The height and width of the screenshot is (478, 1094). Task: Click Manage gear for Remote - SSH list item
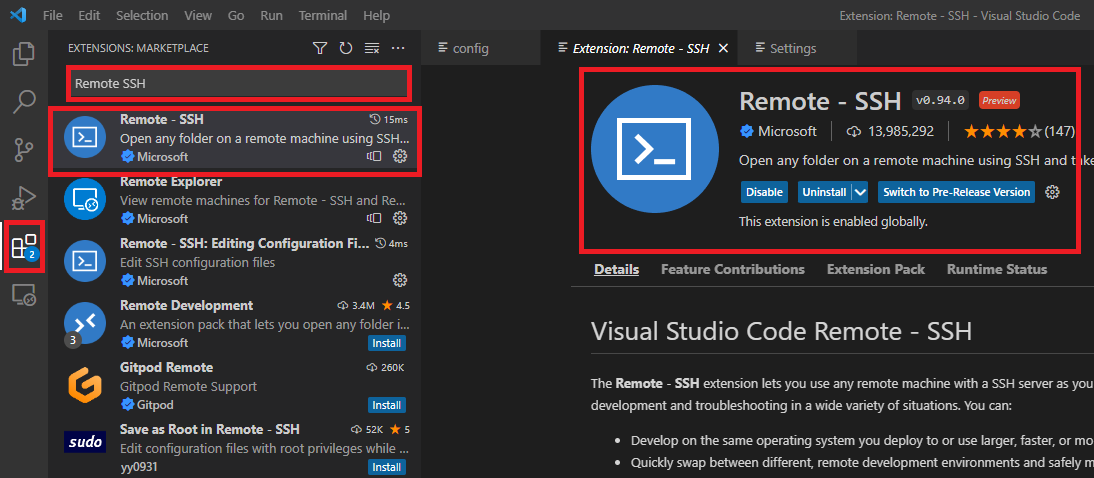pos(400,156)
